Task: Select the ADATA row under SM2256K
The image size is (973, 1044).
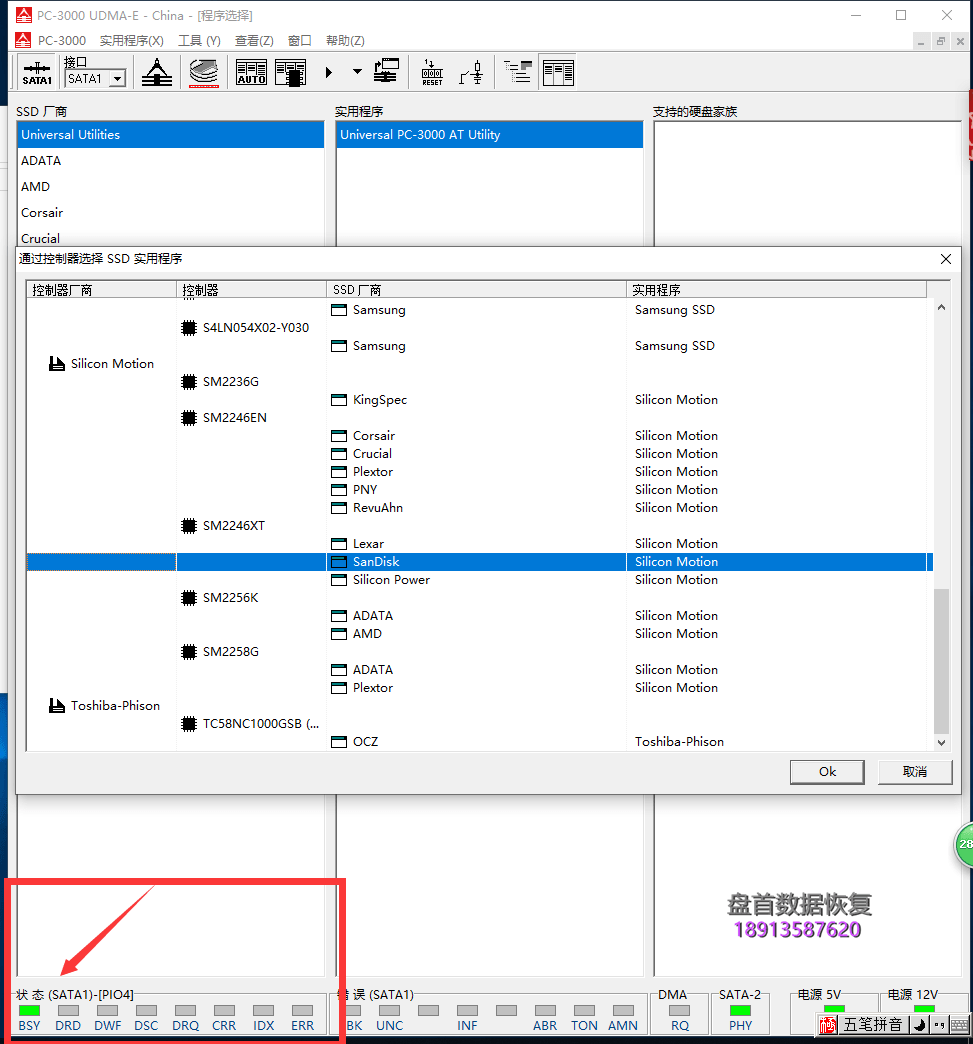Action: pos(480,615)
